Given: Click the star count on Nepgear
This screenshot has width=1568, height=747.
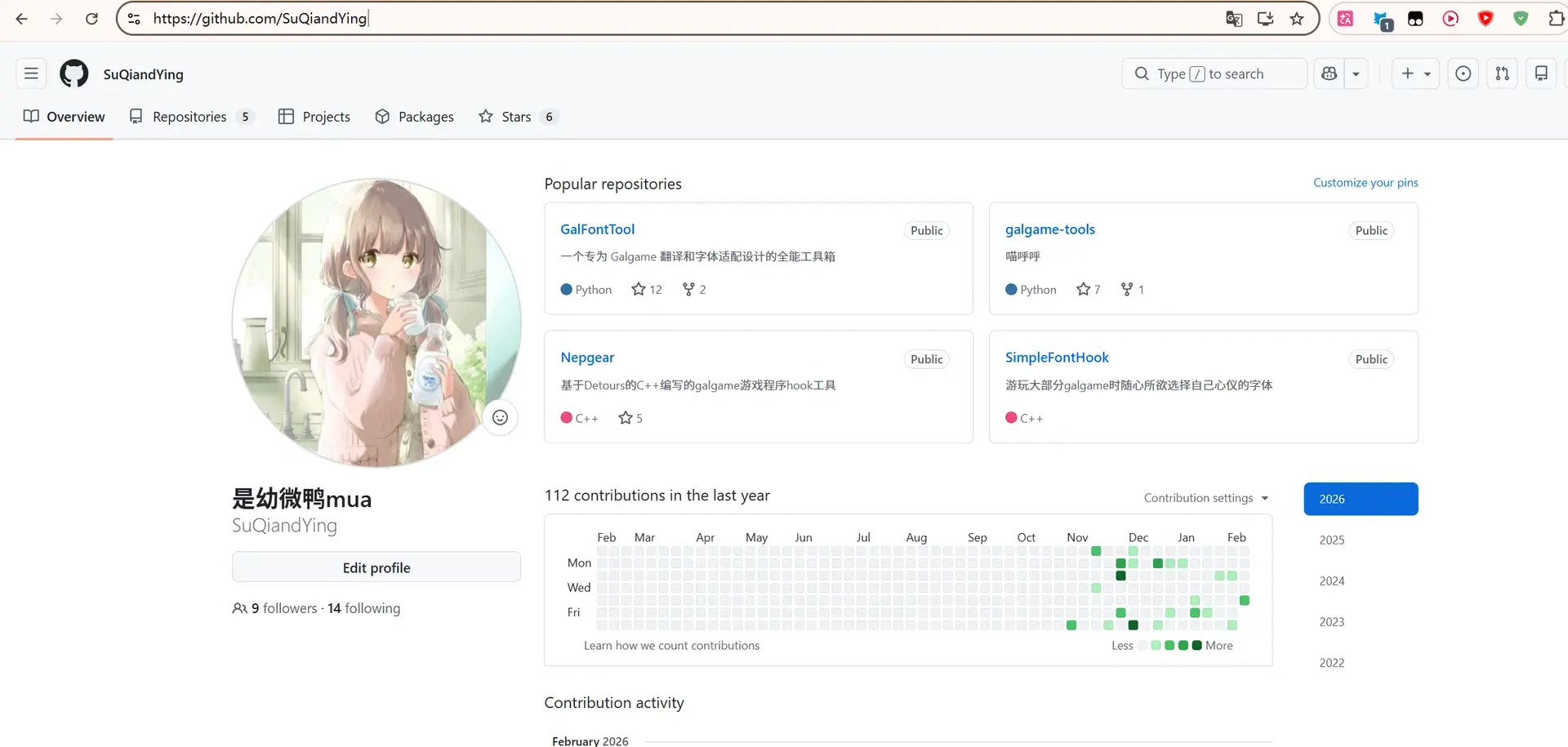Looking at the screenshot, I should coord(630,418).
